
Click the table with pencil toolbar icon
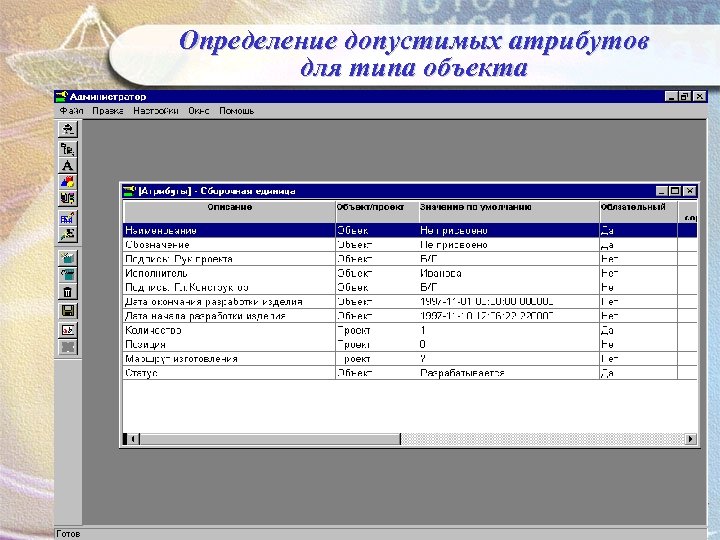(68, 218)
